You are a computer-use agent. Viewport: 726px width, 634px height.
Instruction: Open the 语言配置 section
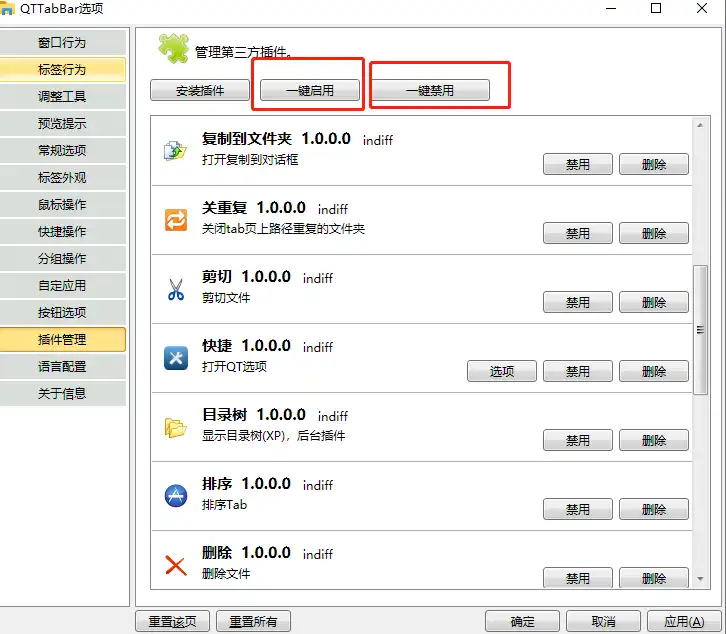click(x=62, y=366)
